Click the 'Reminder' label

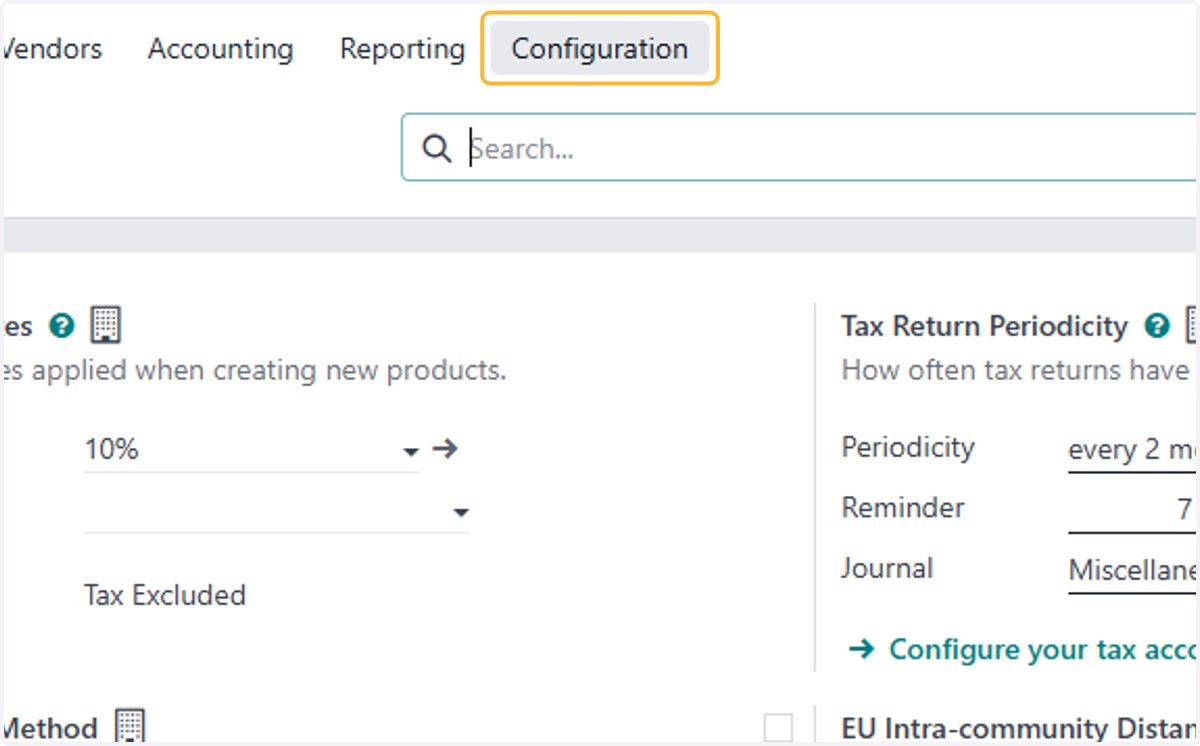point(903,508)
